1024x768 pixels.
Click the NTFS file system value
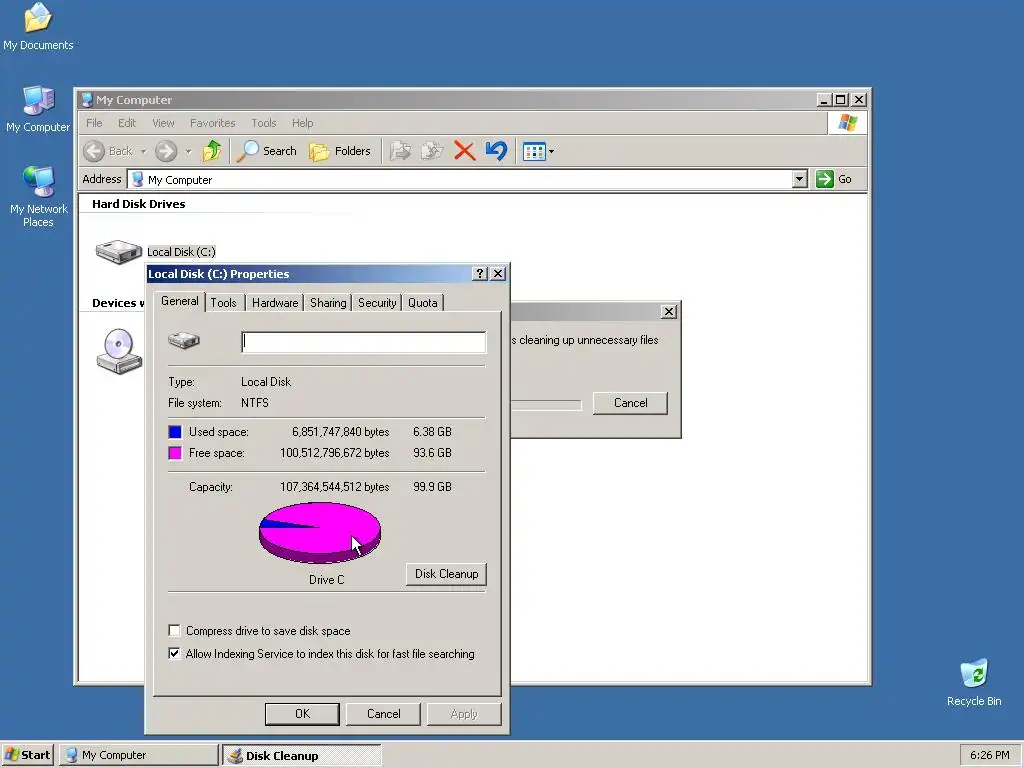coord(255,403)
